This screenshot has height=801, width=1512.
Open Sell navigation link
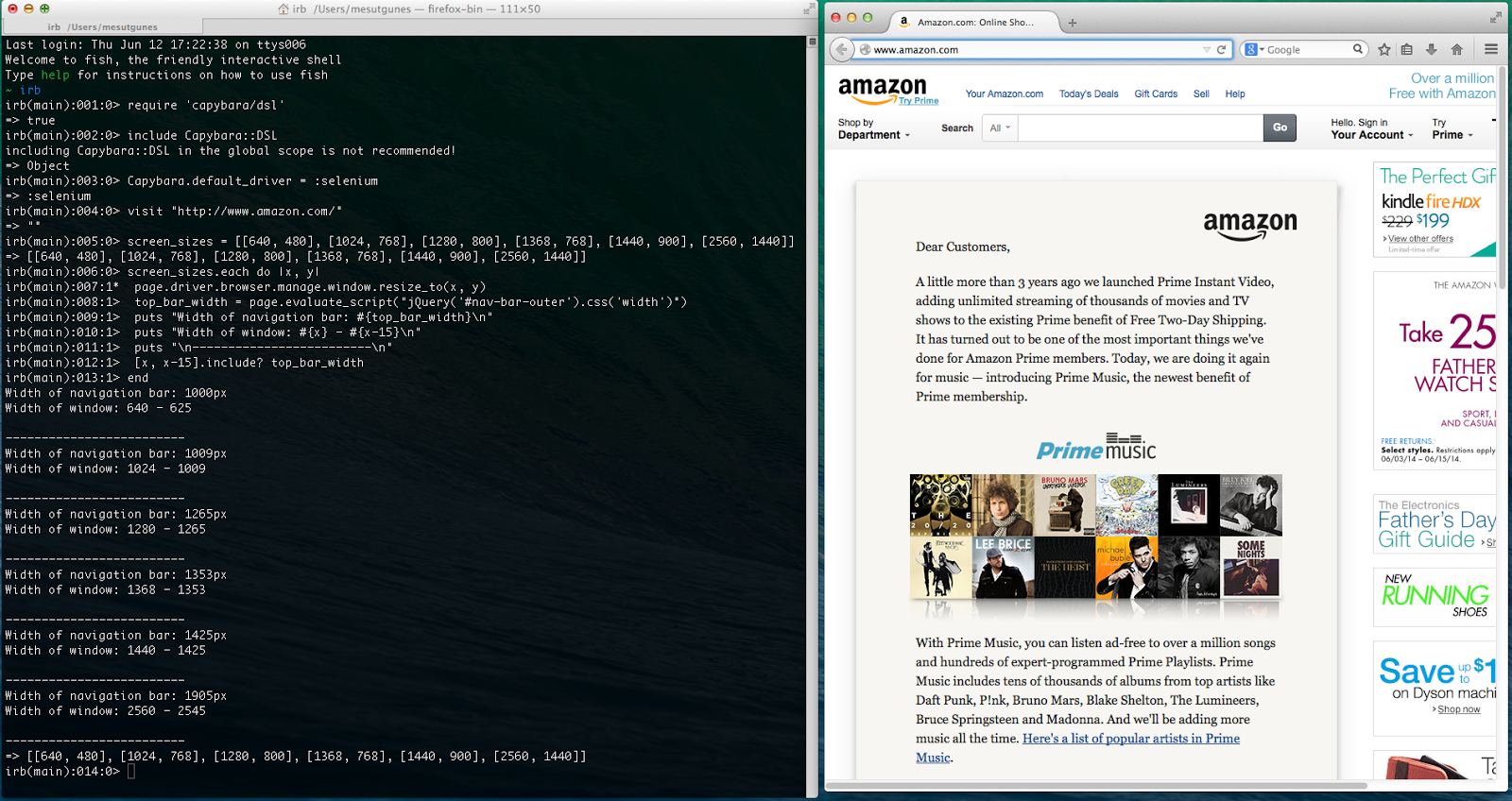[1201, 94]
